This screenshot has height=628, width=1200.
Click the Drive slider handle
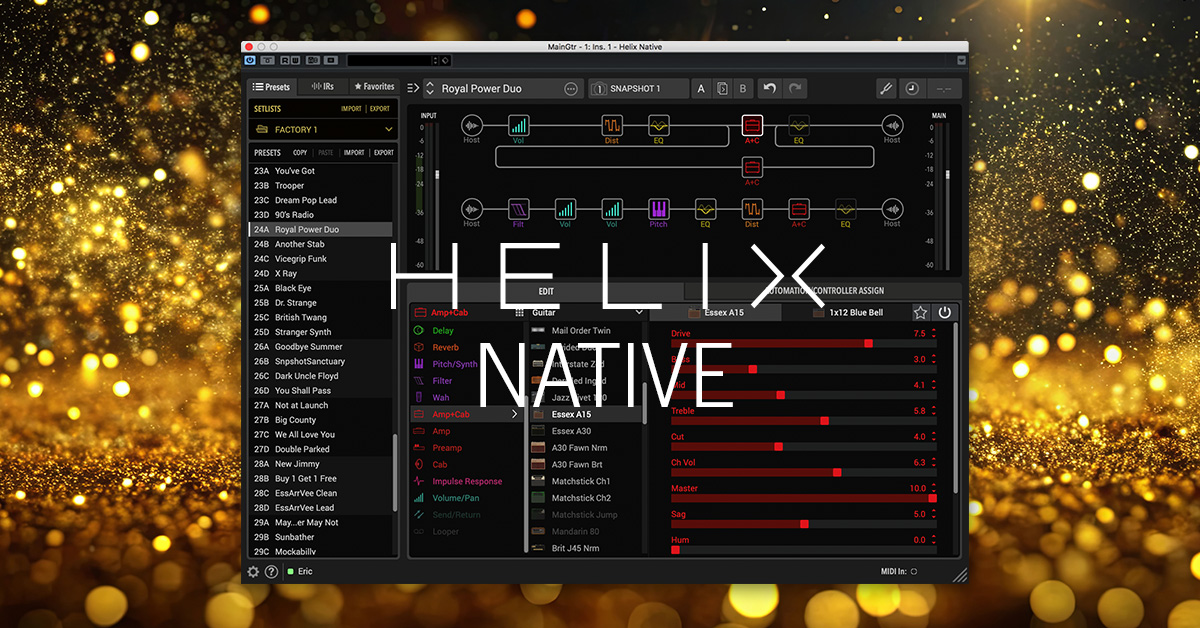coord(868,343)
